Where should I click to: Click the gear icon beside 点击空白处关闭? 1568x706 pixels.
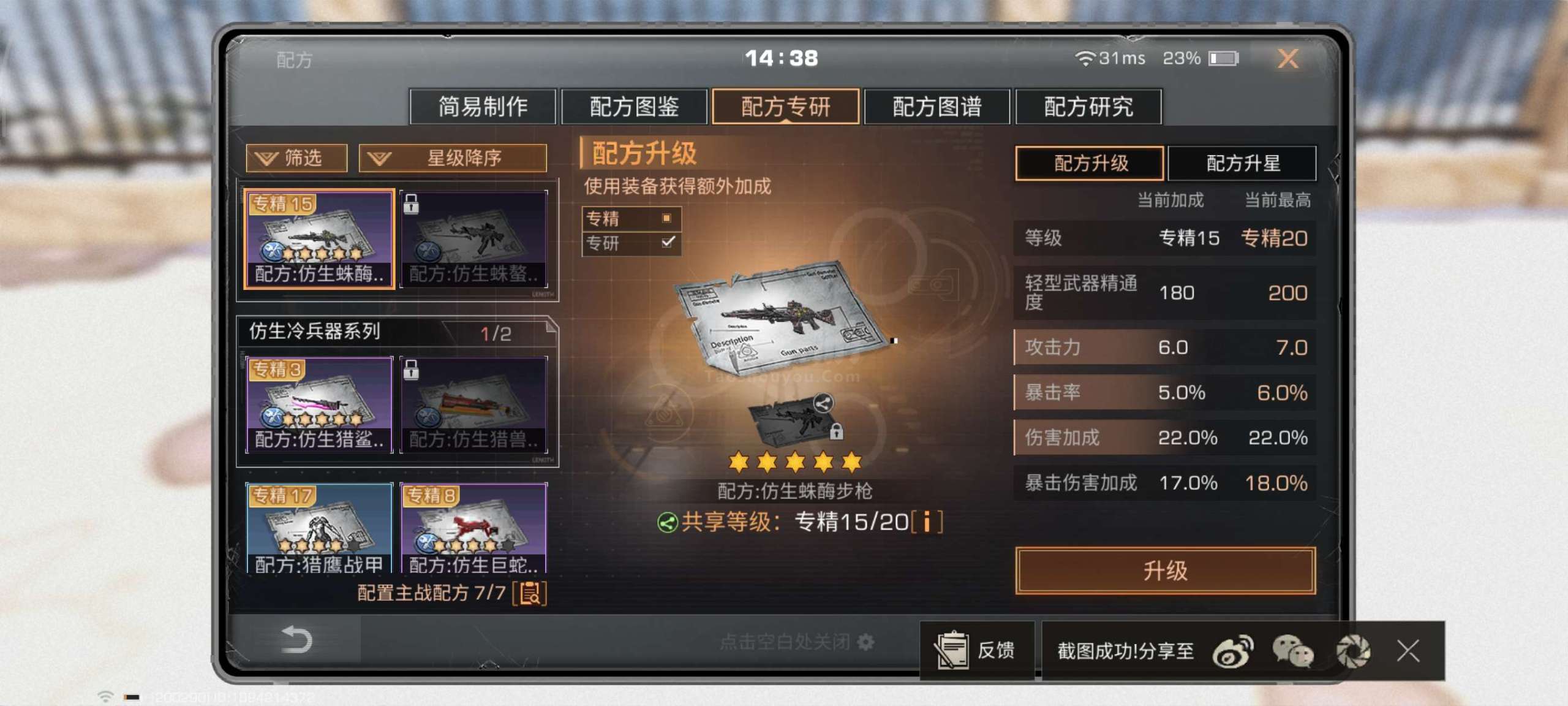click(865, 642)
